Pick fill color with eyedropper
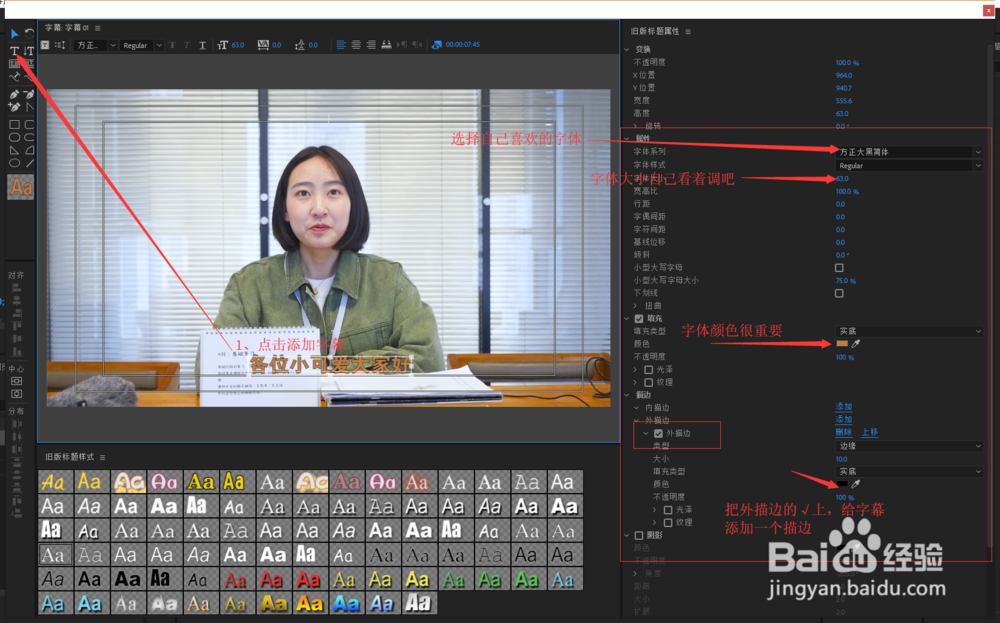1000x623 pixels. tap(856, 344)
